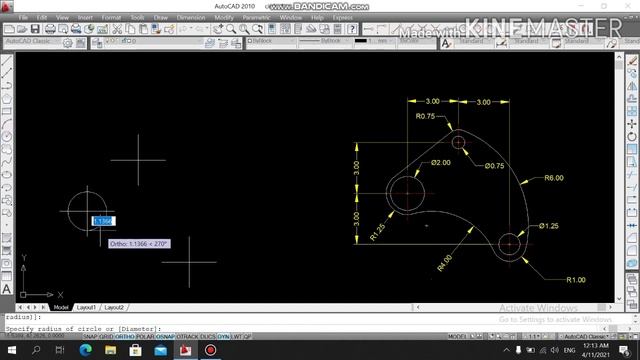Open the dimension style Standard dropdown

click(528, 42)
